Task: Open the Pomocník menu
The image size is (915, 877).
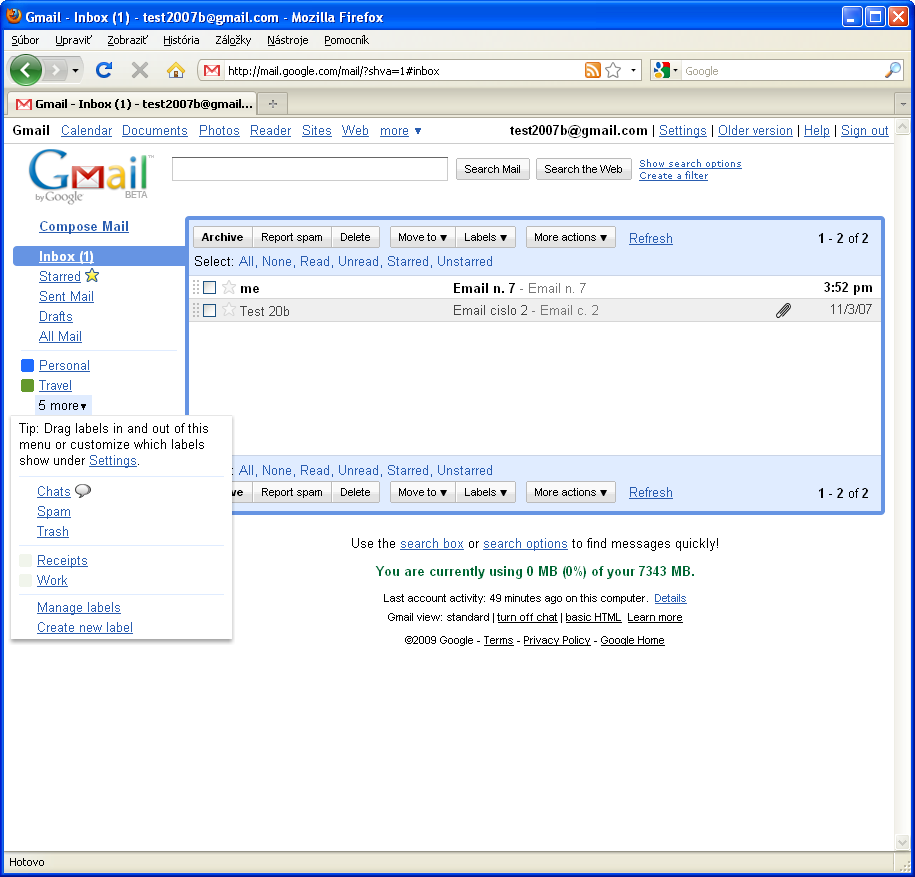Action: click(347, 40)
